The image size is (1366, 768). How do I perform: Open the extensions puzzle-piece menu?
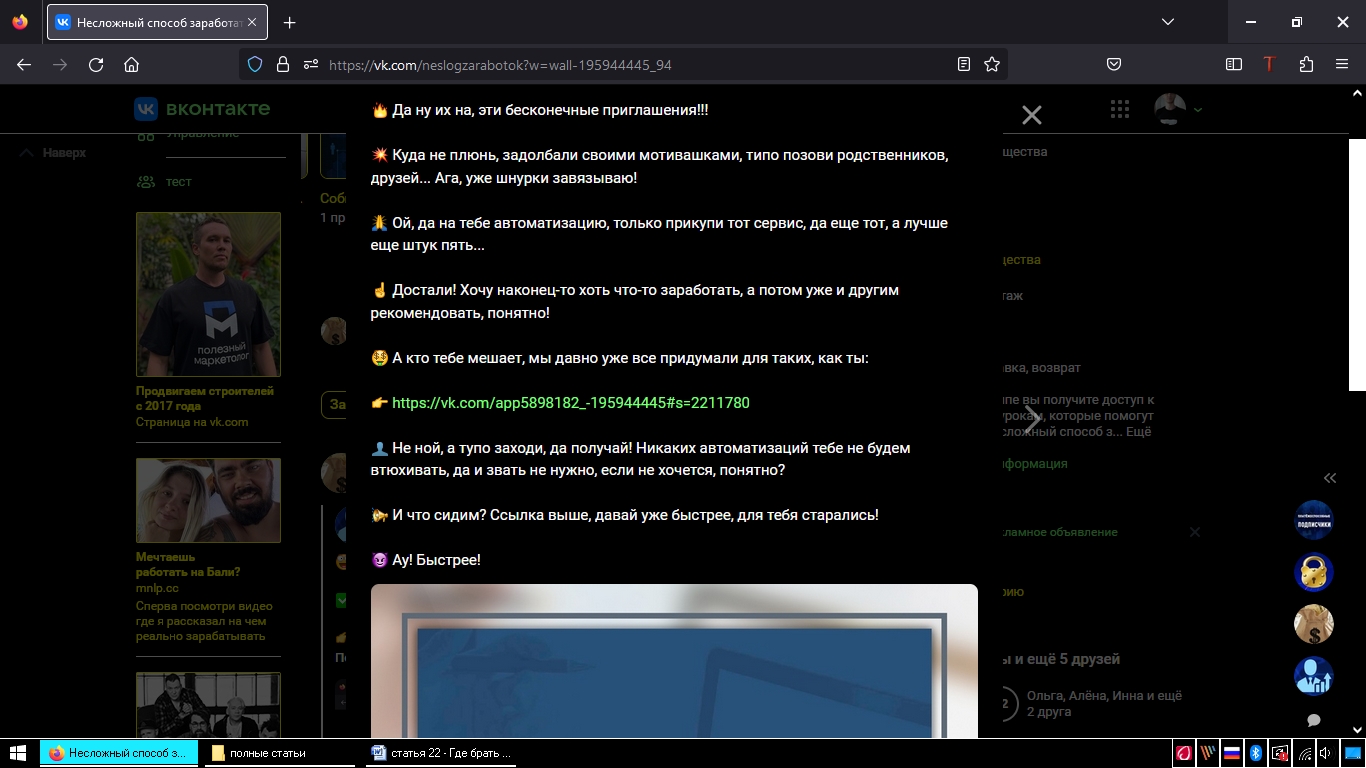point(1306,64)
